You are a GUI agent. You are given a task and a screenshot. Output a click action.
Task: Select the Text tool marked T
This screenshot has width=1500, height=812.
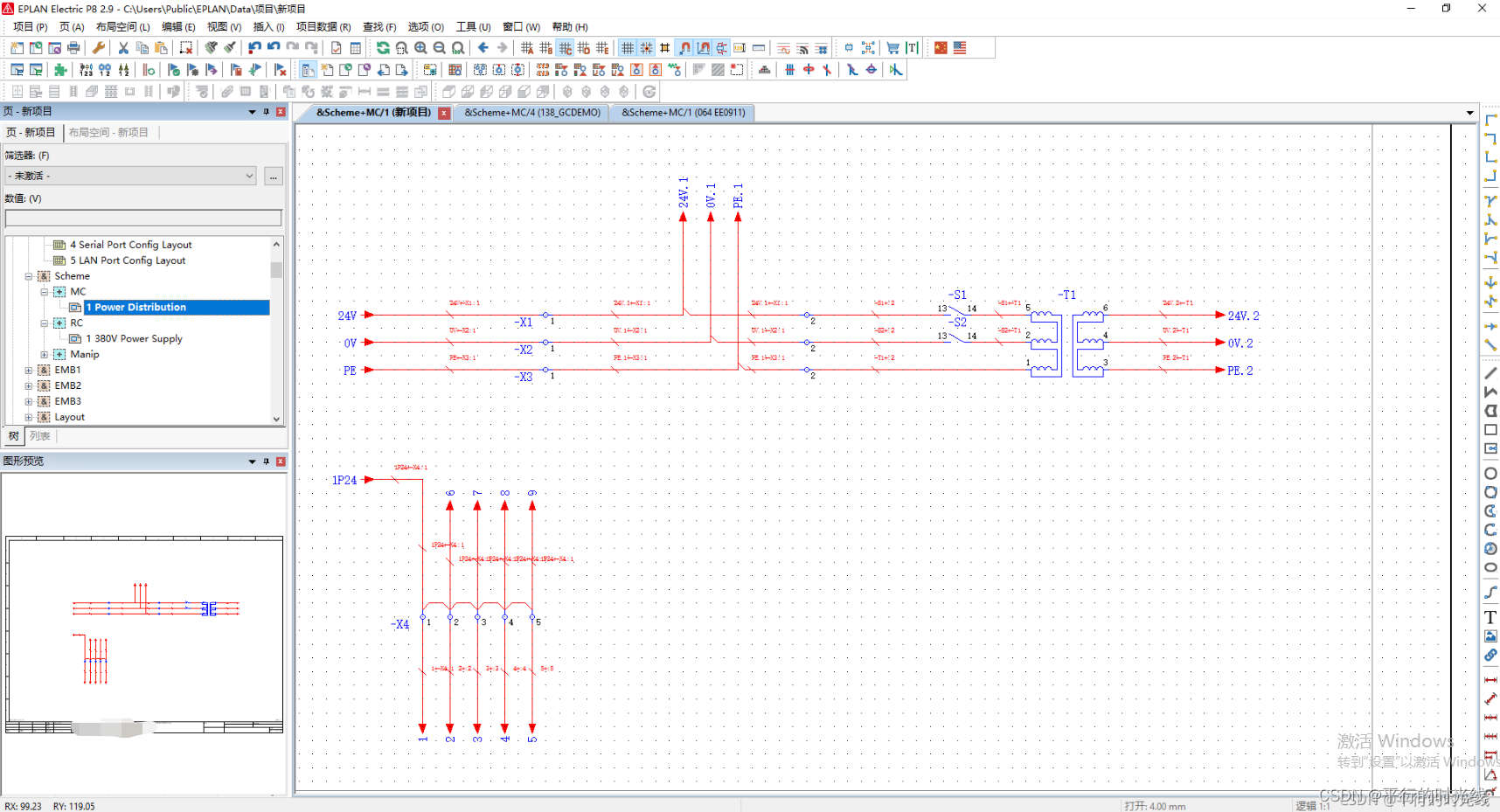(1490, 617)
